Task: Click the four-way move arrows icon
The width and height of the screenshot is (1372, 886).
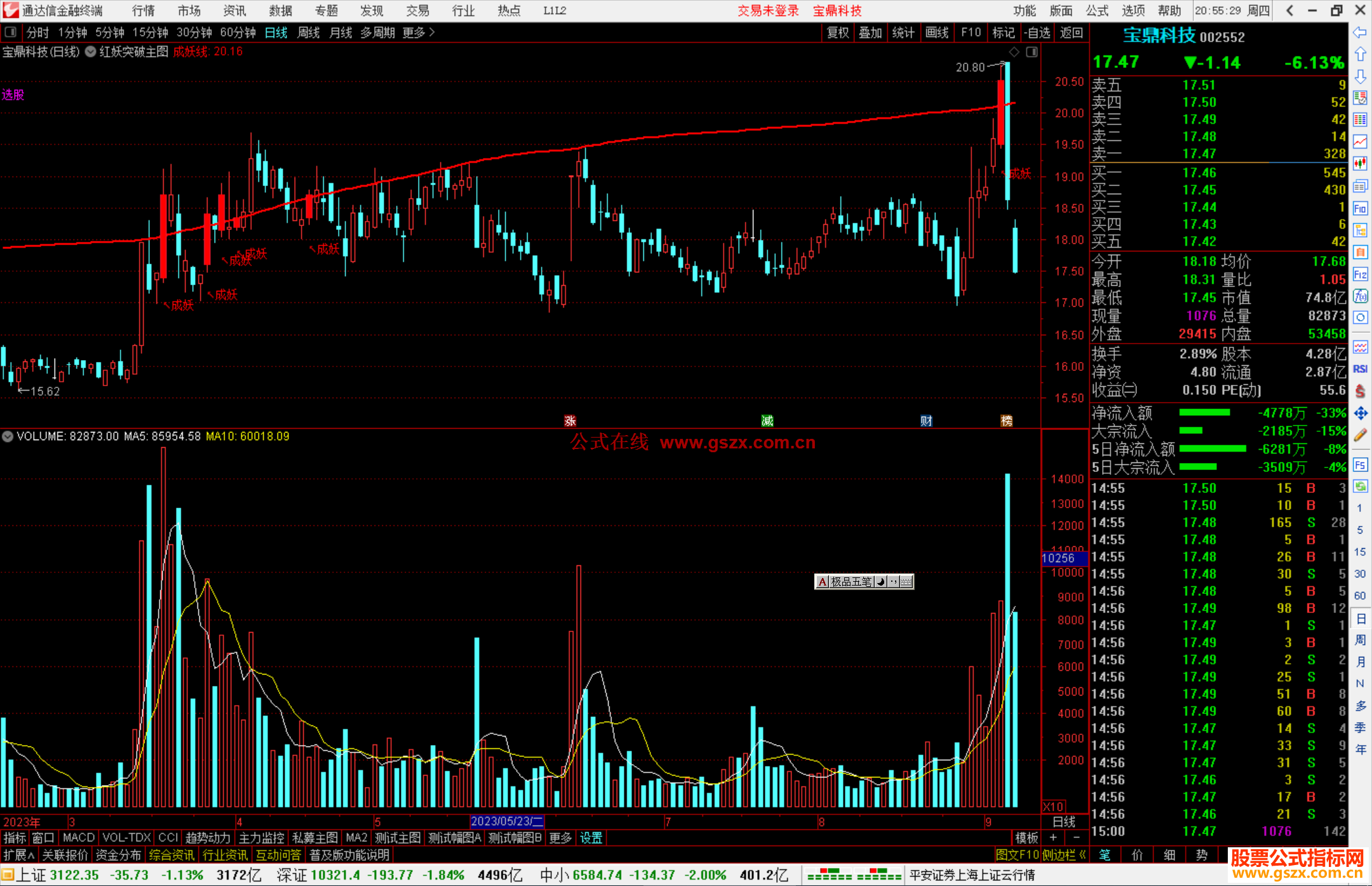Action: coord(1360,413)
